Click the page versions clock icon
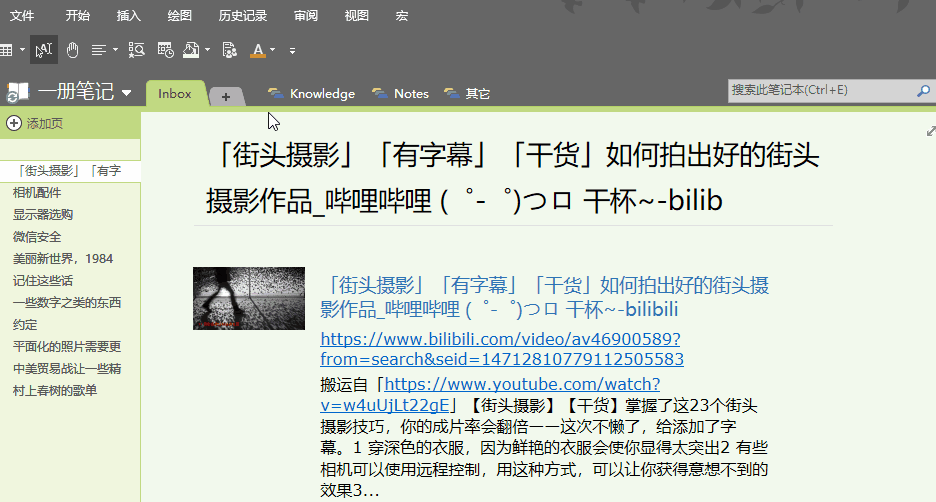 [165, 50]
